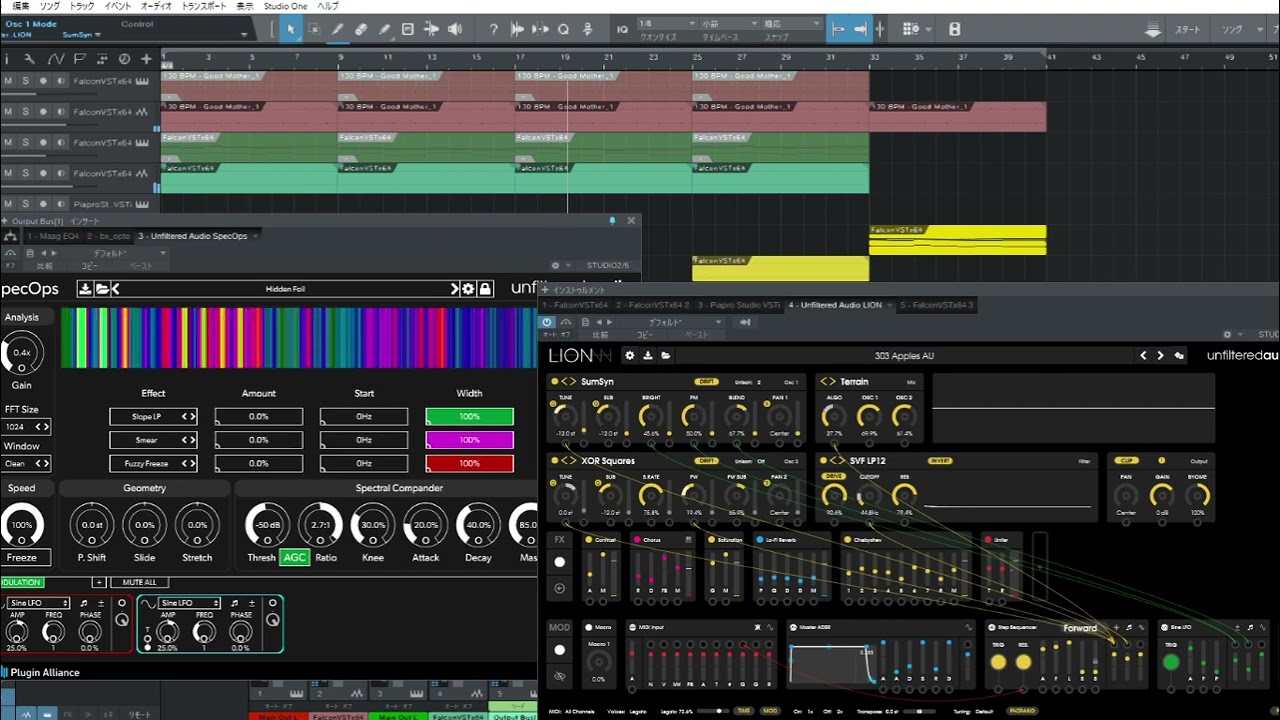Open the track inspector i icon

pyautogui.click(x=6, y=59)
